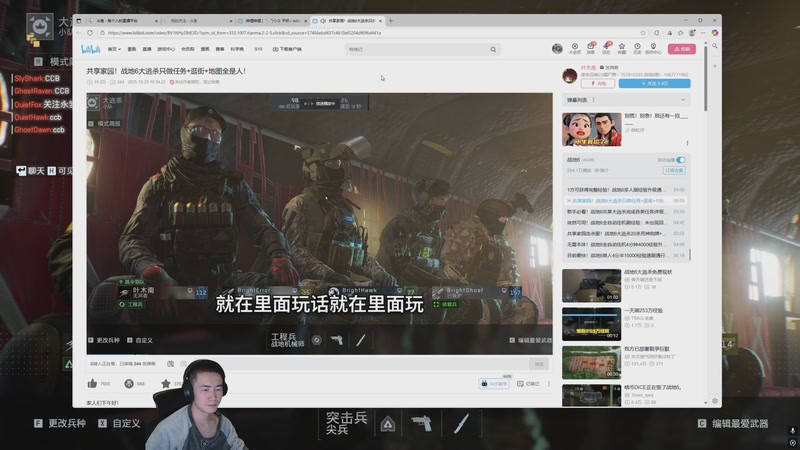Screen dimensions: 800x450
Task: Click the page vertical scrollbar
Action: [706, 77]
